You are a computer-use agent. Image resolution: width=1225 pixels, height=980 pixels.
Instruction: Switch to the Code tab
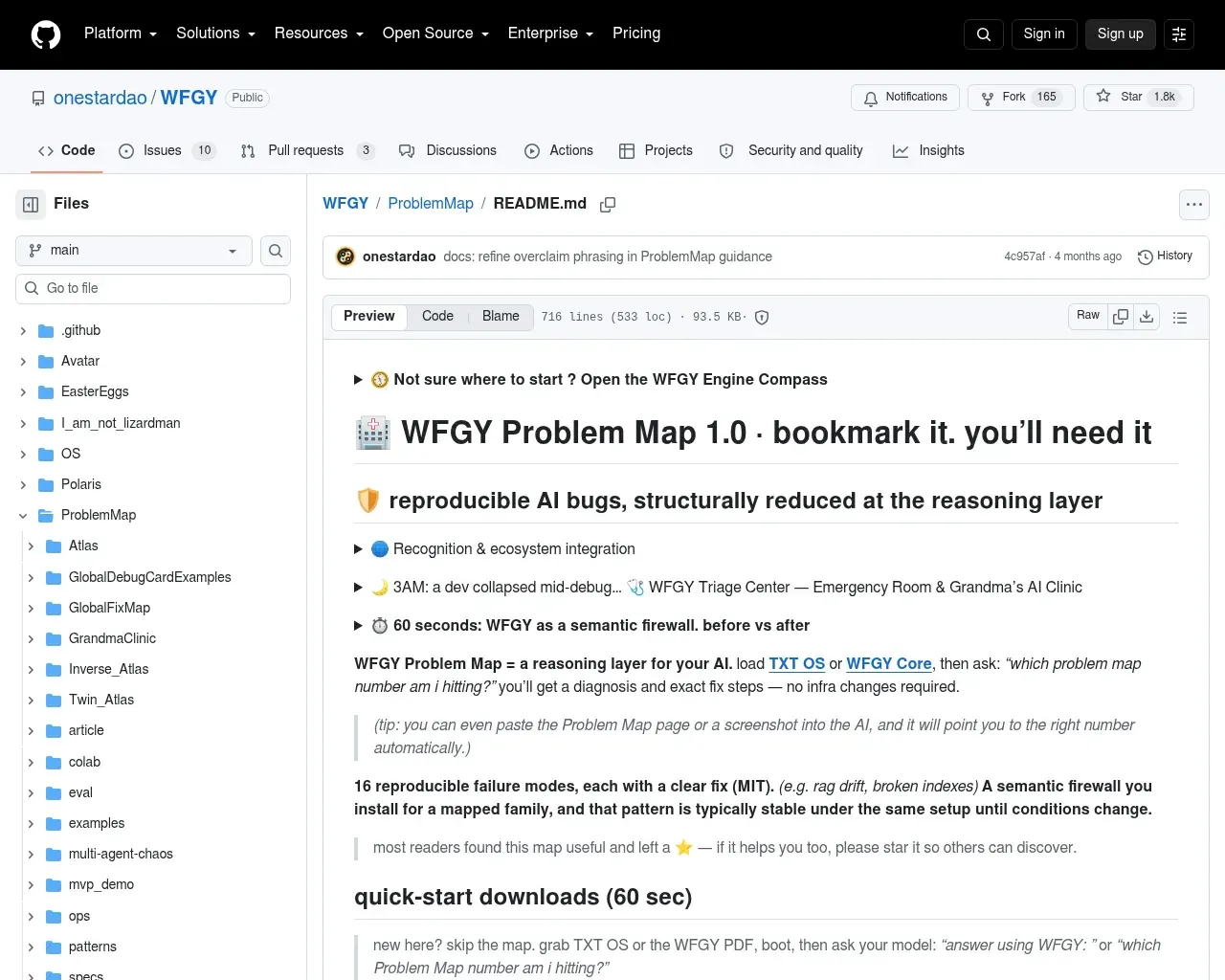pos(67,151)
